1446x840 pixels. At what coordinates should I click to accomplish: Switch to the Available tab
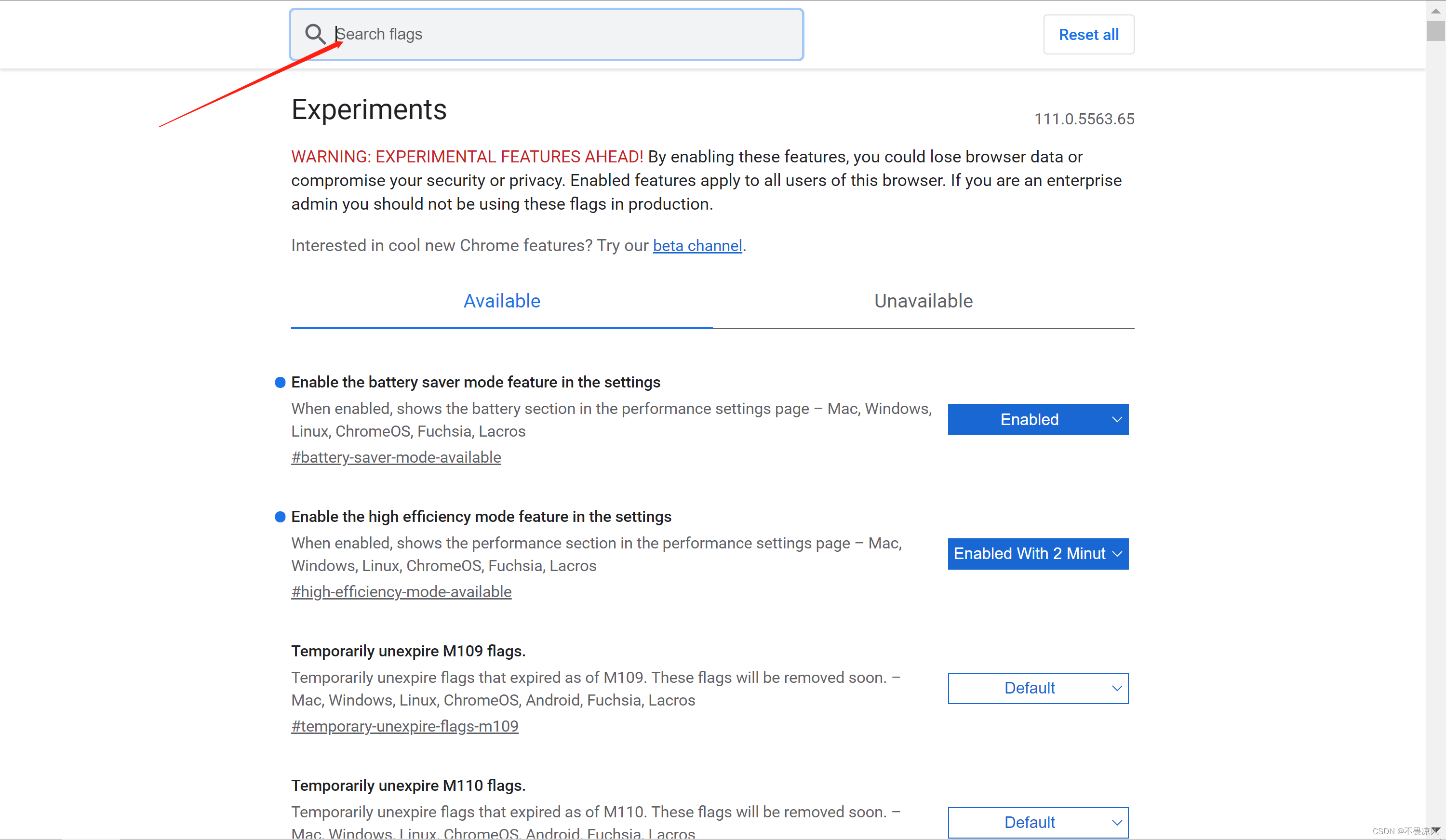(x=501, y=301)
